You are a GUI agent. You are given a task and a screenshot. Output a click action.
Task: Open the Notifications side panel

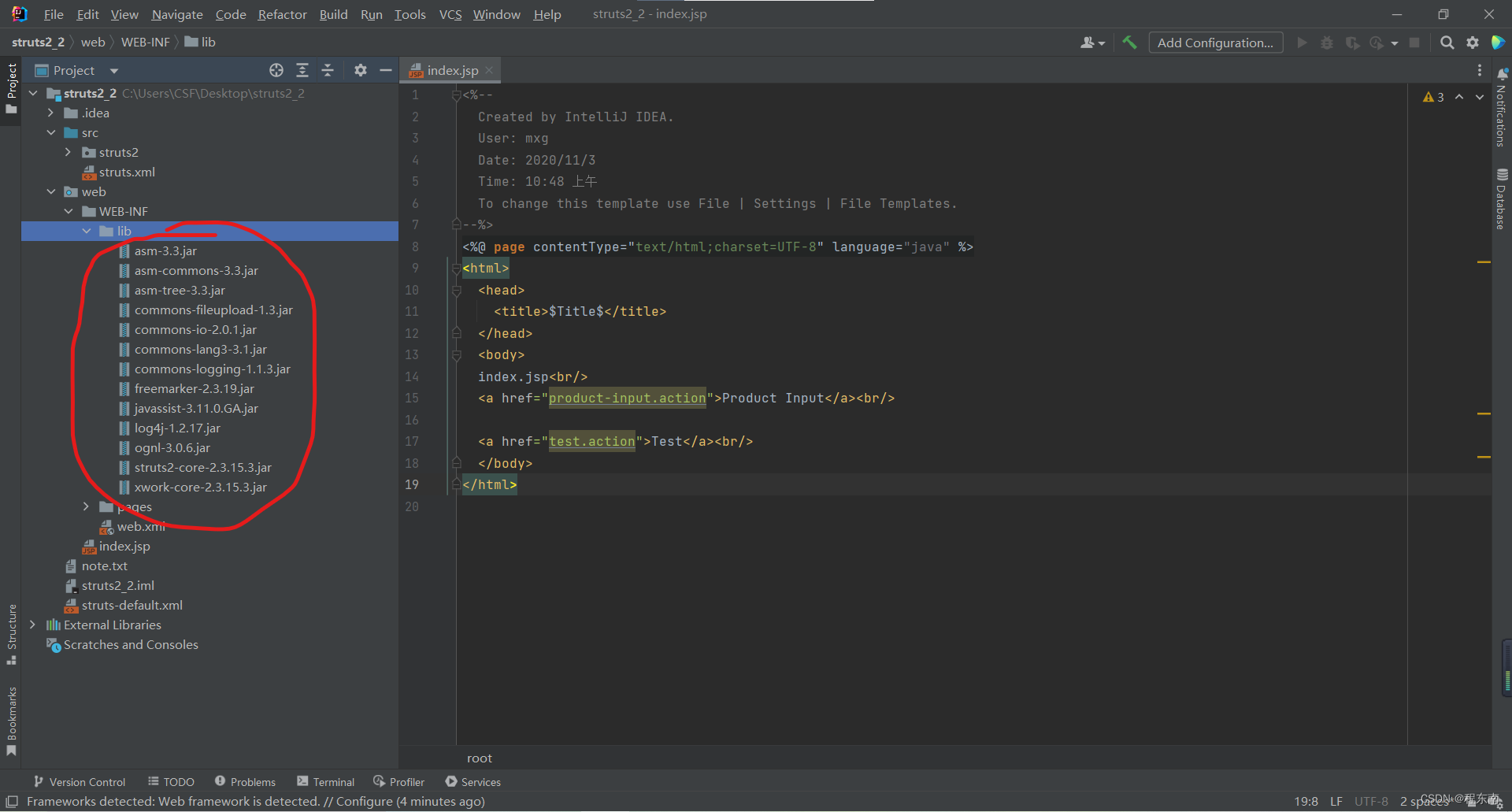point(1502,107)
